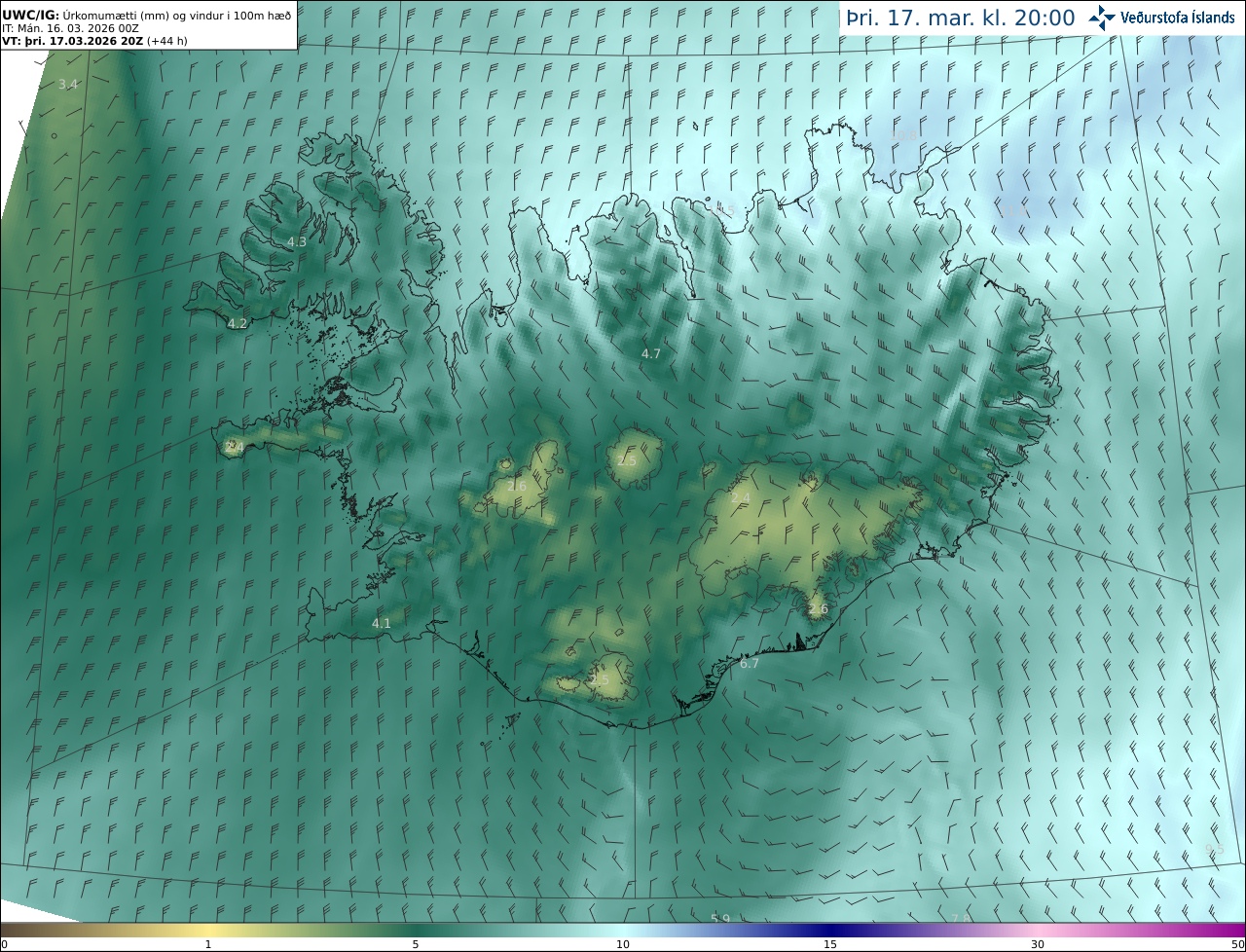Screen dimensions: 1246x952
Task: Click the 9.5 value over the sea
Action: tap(1215, 850)
